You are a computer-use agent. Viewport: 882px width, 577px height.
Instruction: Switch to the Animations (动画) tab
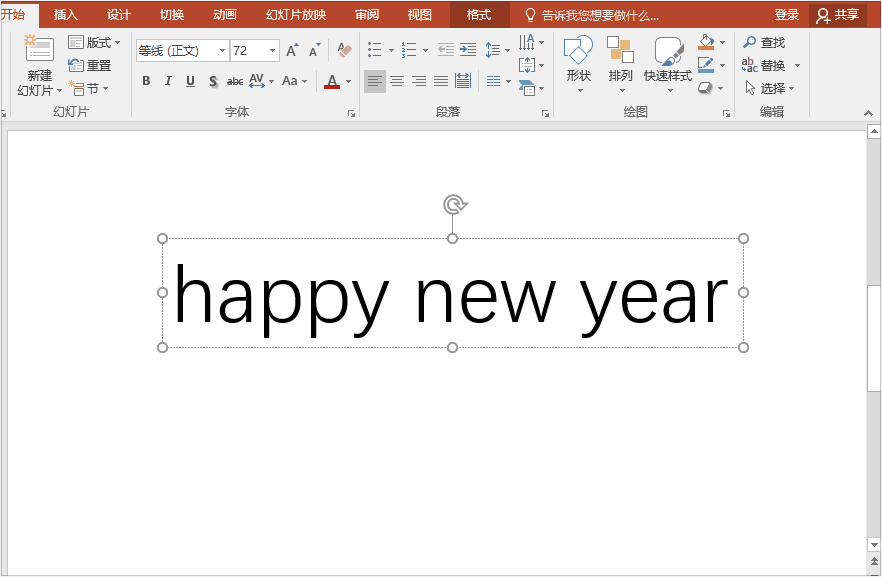pos(224,15)
